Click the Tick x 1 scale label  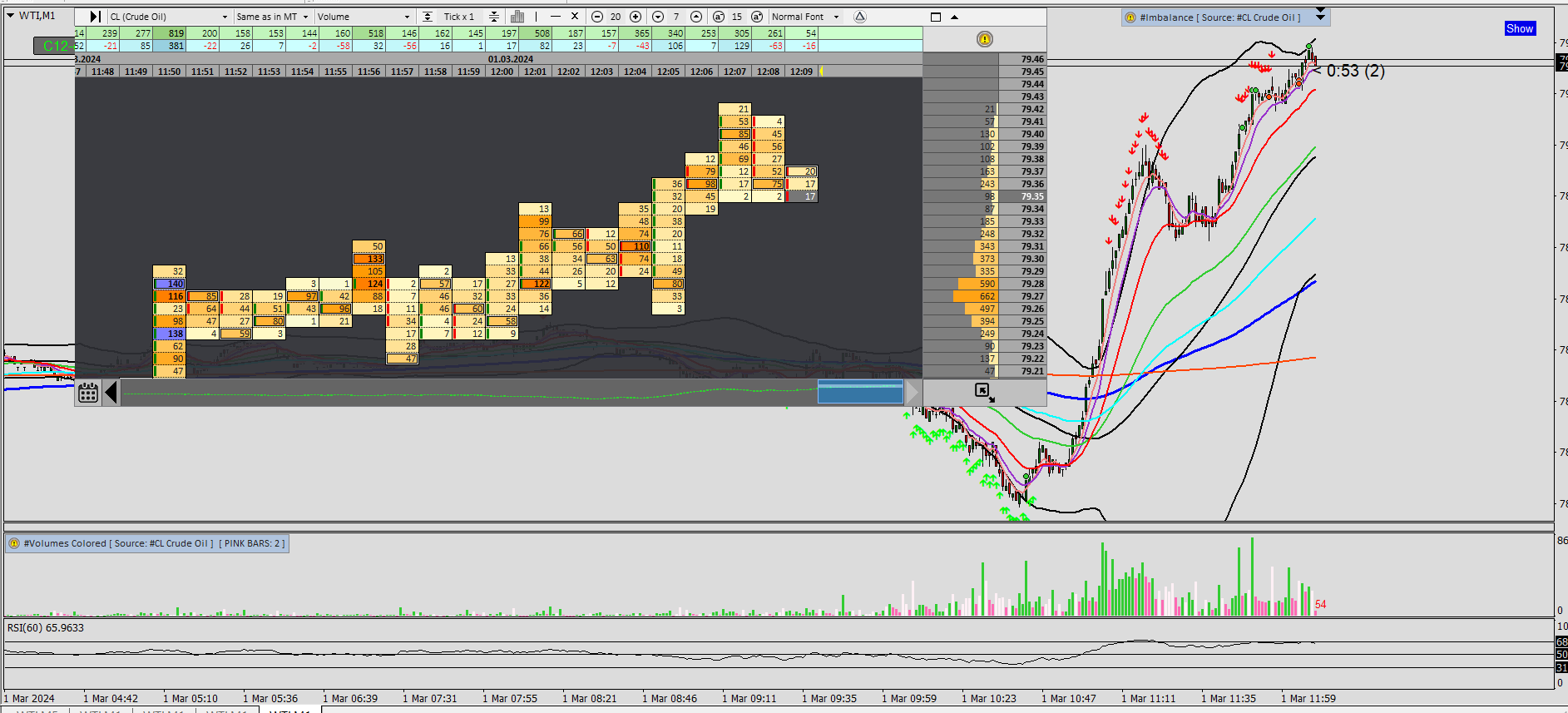[x=459, y=17]
